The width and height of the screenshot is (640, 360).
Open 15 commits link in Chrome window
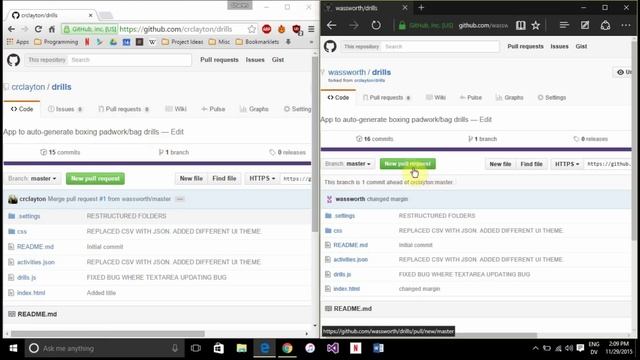click(60, 152)
